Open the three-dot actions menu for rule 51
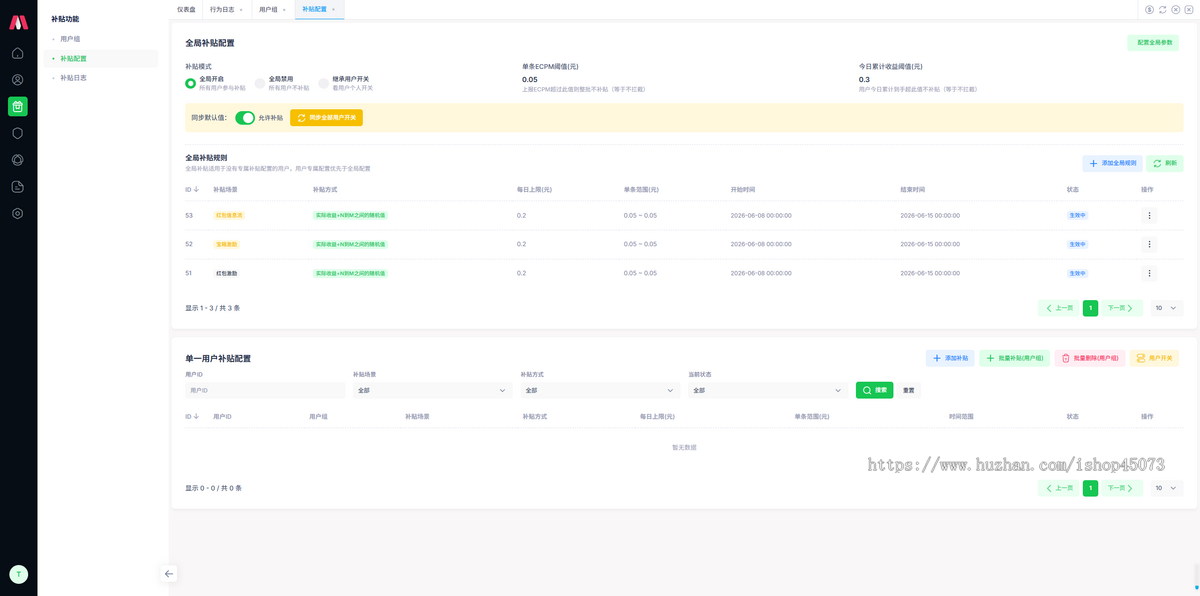This screenshot has width=1200, height=596. pos(1149,273)
